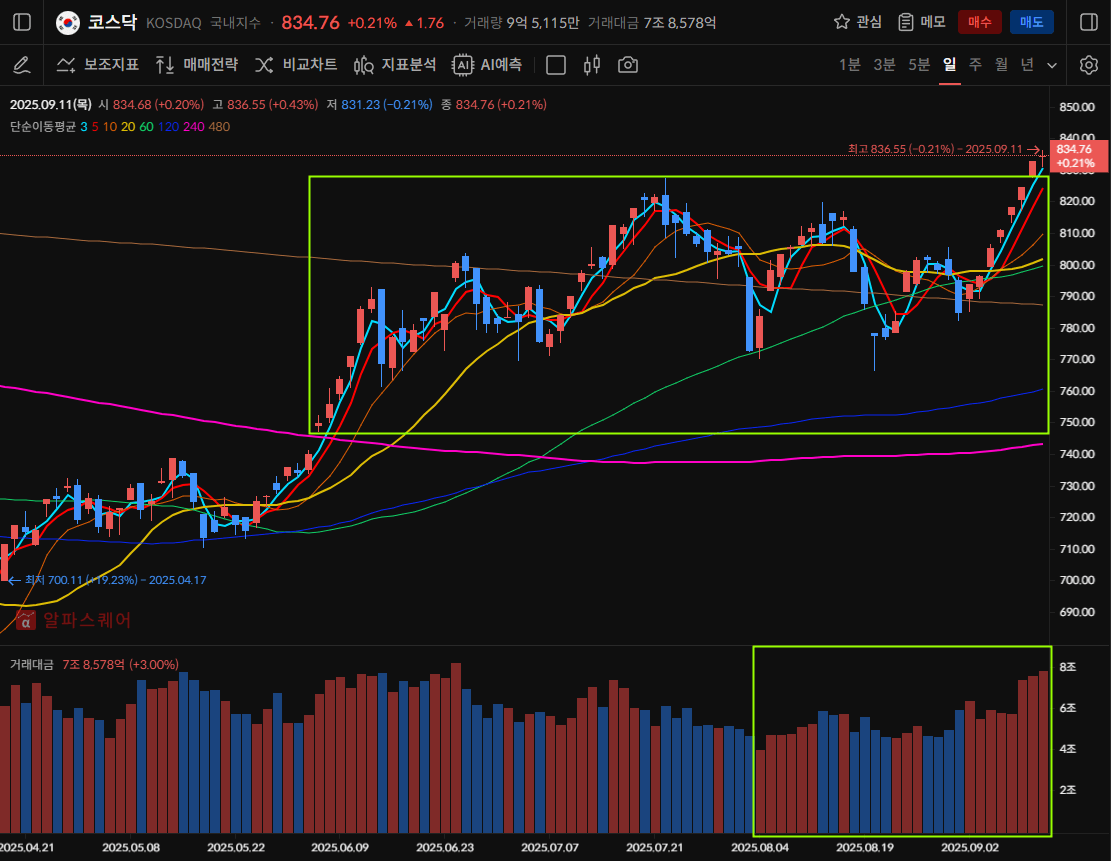Change the candlestick chart type icon
This screenshot has height=861, width=1111.
click(x=592, y=65)
